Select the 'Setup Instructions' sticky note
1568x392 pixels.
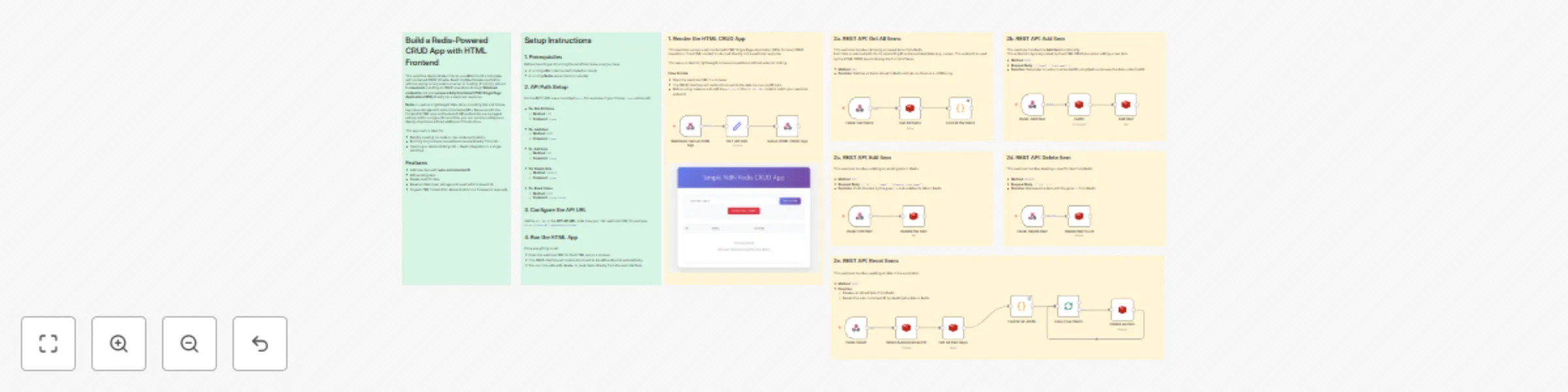591,159
